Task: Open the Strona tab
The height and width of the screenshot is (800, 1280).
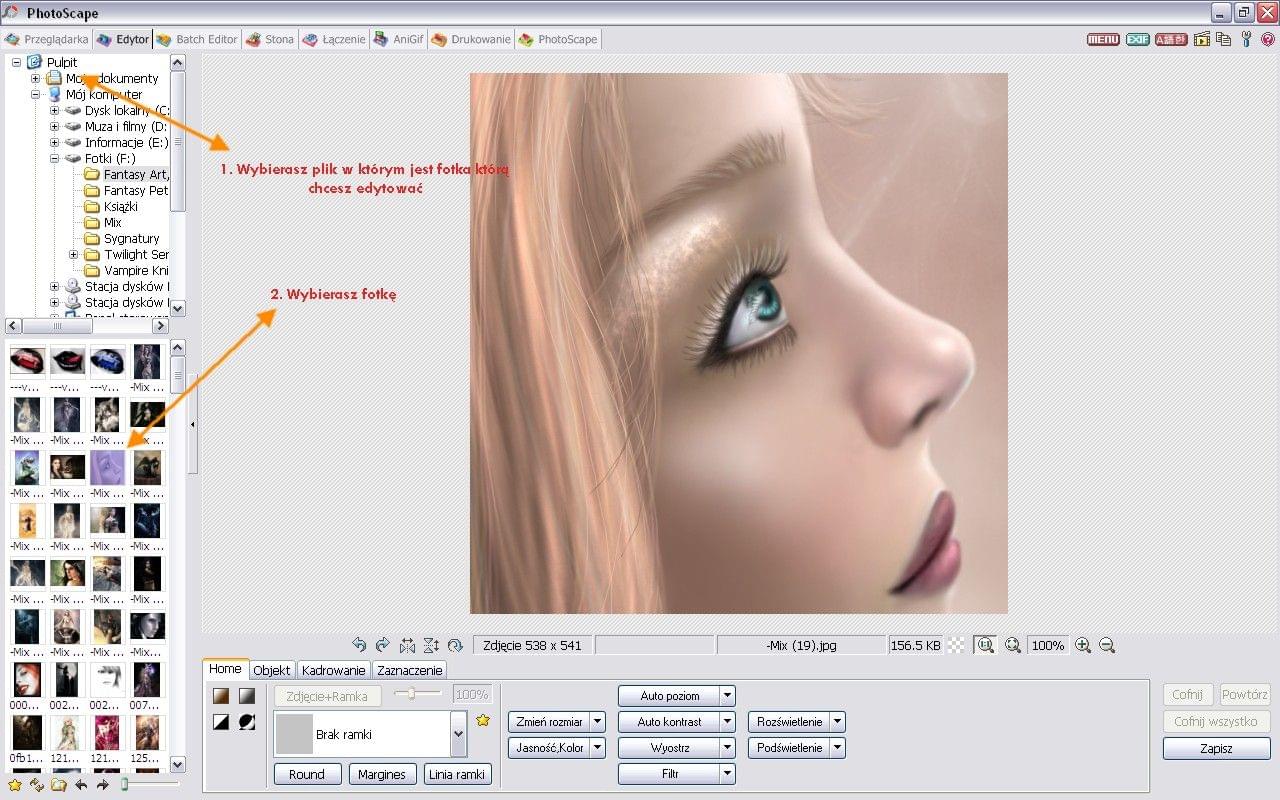Action: [x=270, y=39]
